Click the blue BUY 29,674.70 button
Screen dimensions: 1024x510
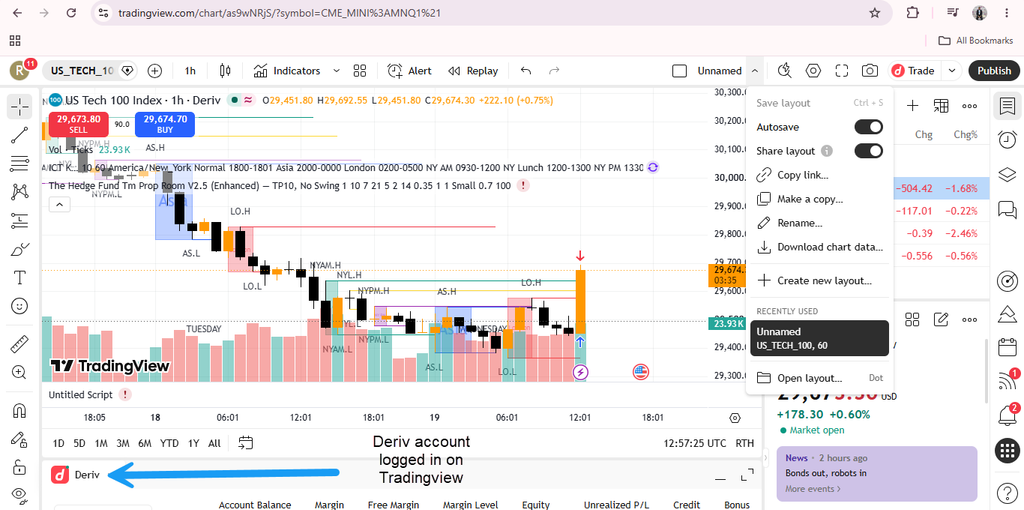click(x=165, y=124)
